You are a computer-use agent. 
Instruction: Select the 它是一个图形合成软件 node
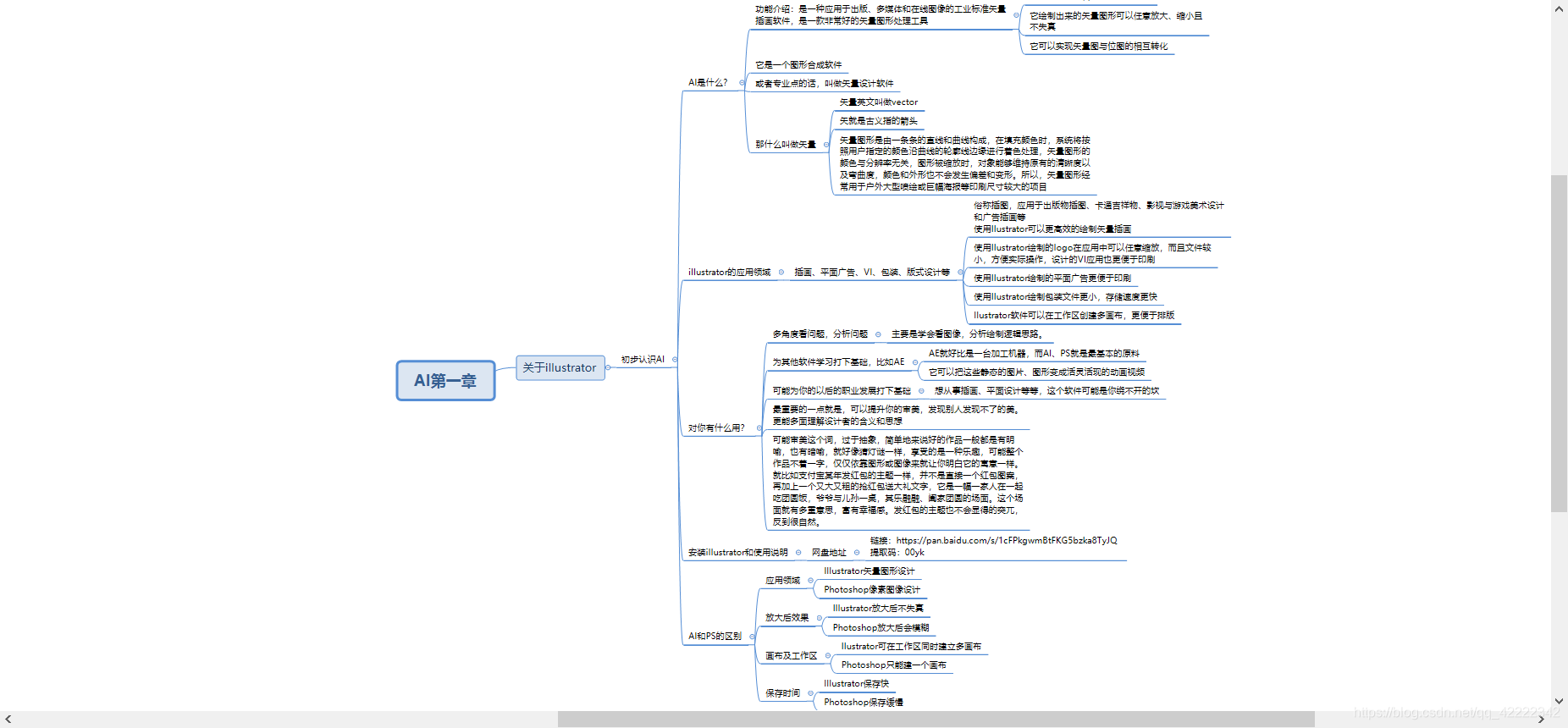pyautogui.click(x=798, y=65)
